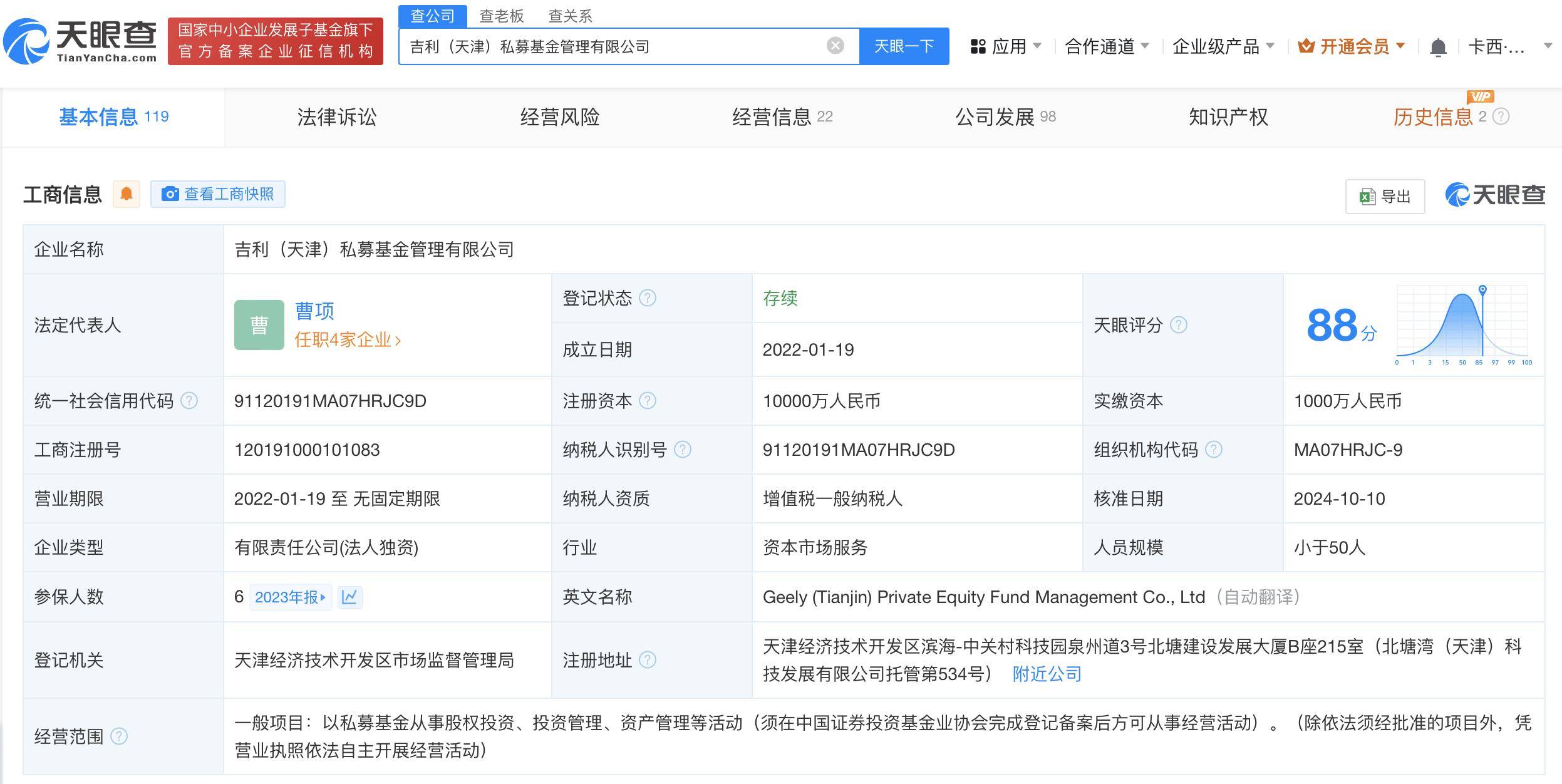Select the 存续 registration status
Viewport: 1562px width, 784px height.
click(780, 298)
